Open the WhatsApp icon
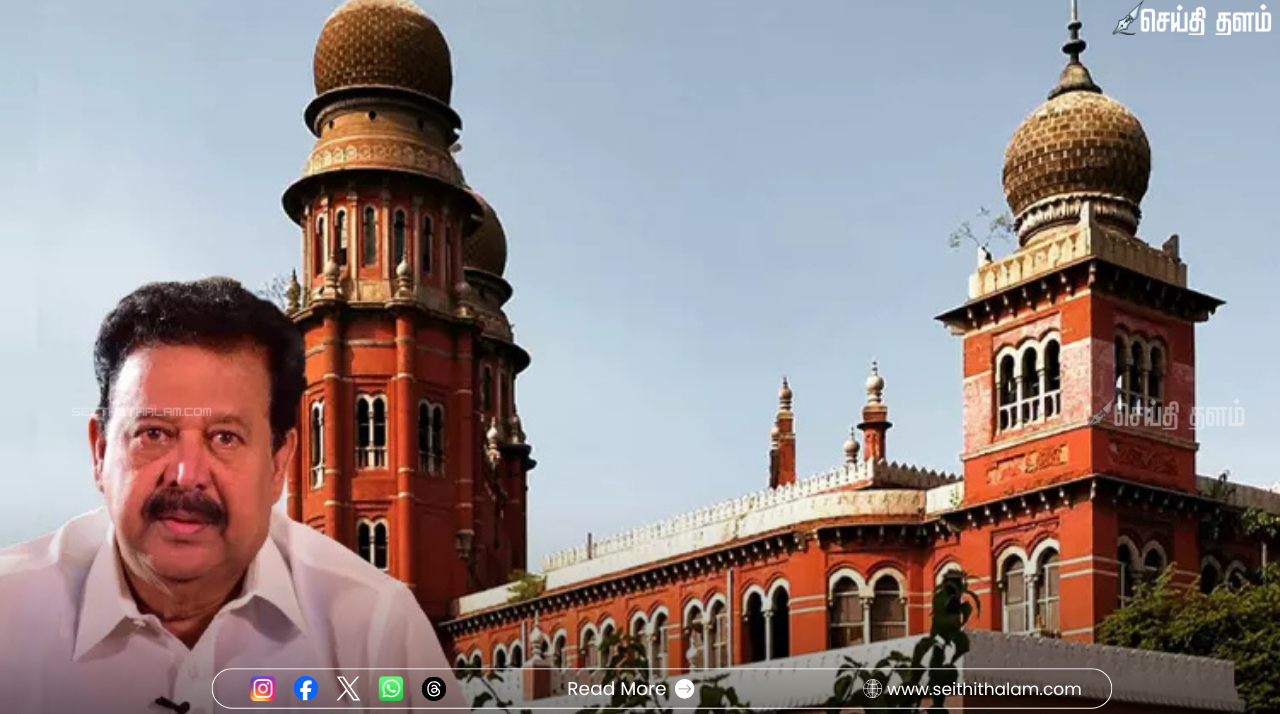The height and width of the screenshot is (714, 1280). 390,688
